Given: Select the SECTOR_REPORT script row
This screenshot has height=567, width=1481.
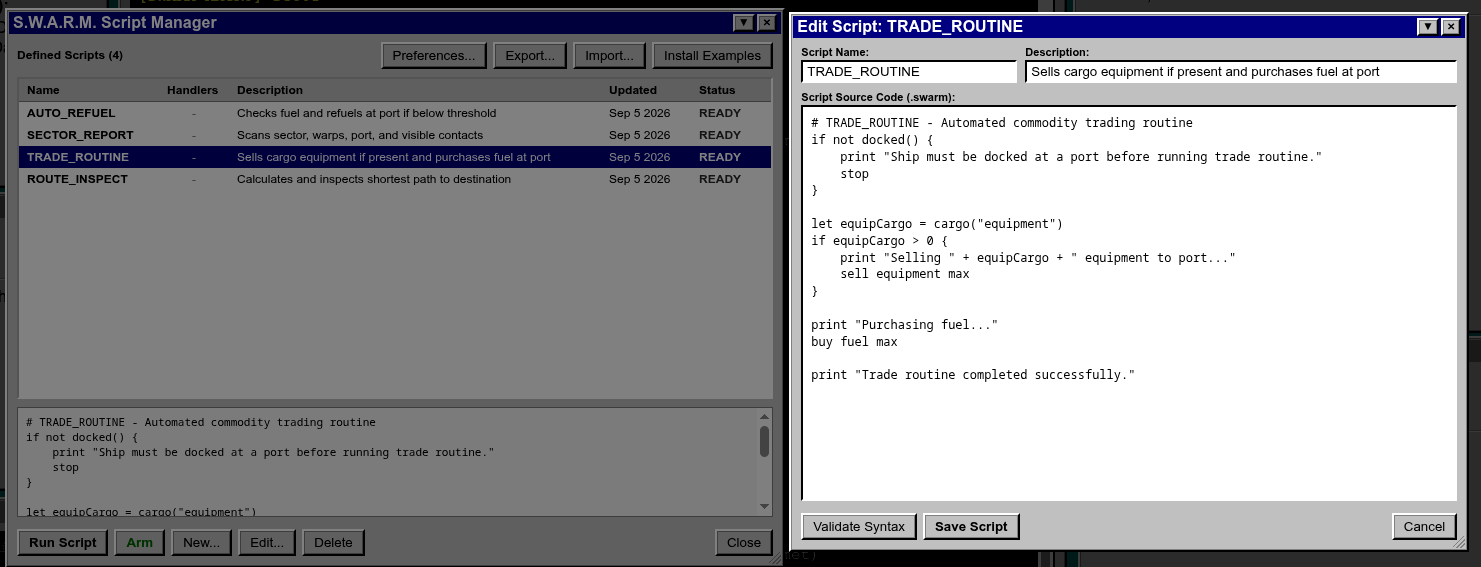Looking at the screenshot, I should [x=395, y=135].
